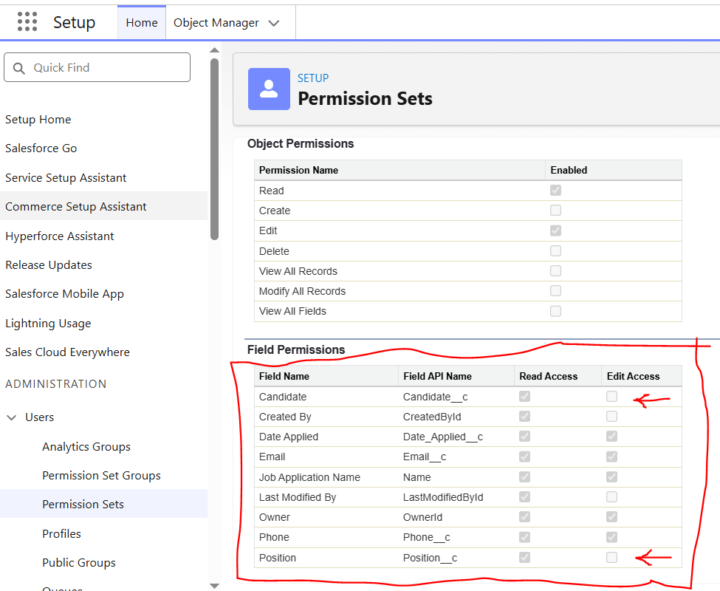Image resolution: width=720 pixels, height=591 pixels.
Task: Uncheck Edit Access for Phone field
Action: [612, 537]
